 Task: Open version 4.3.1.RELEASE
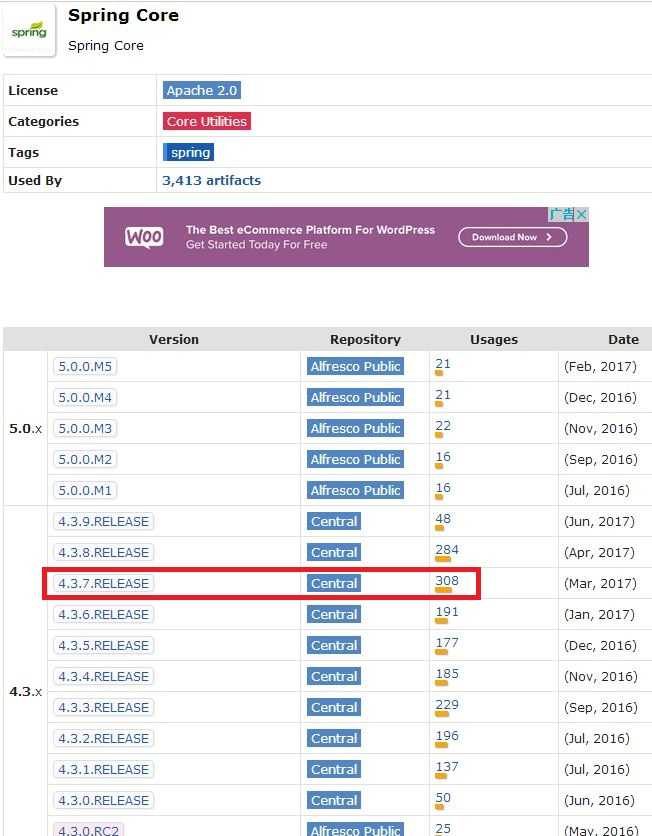pyautogui.click(x=103, y=769)
